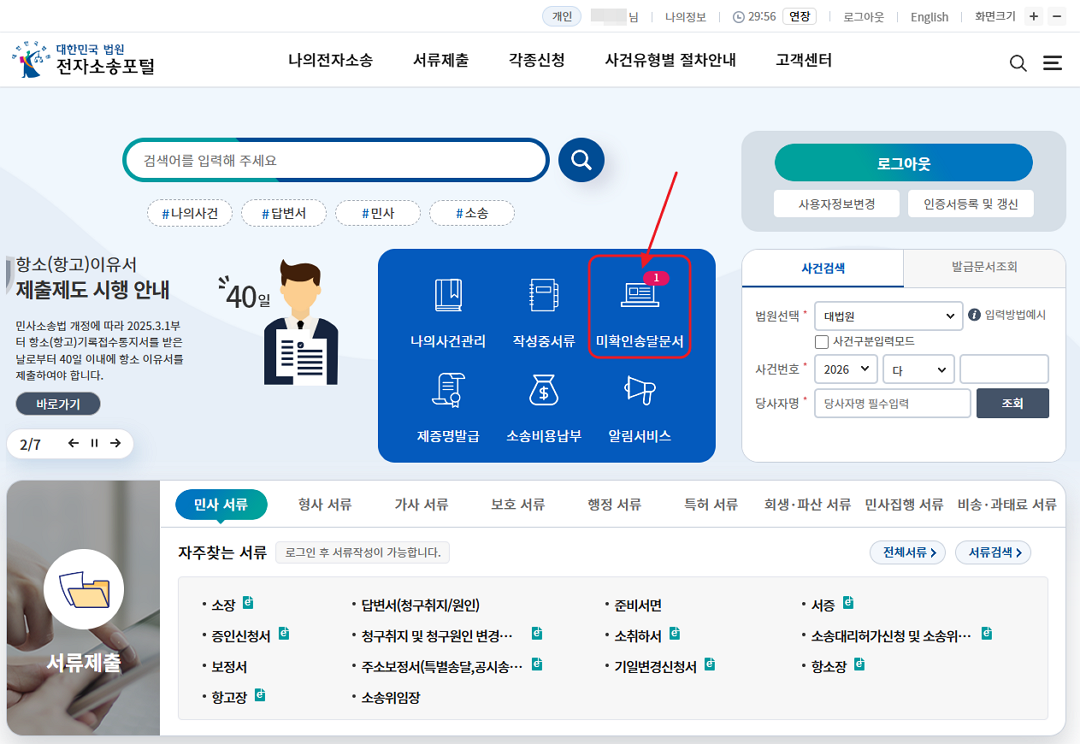This screenshot has height=744, width=1080.
Task: Open header magnifier search icon
Action: [x=1018, y=63]
